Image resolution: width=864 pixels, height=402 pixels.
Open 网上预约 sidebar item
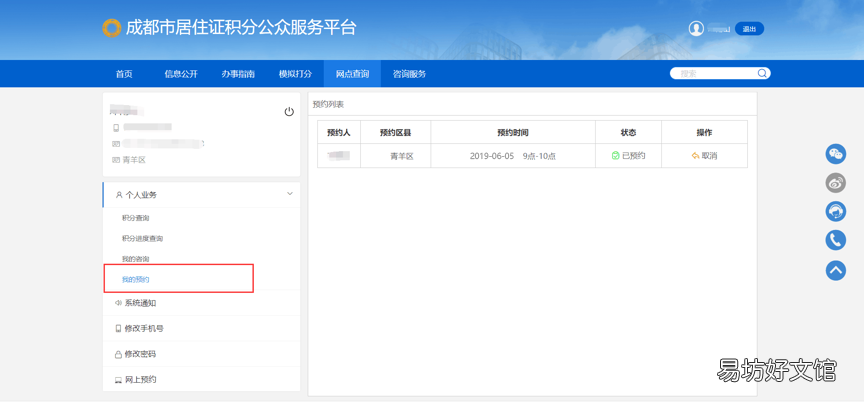click(x=141, y=379)
